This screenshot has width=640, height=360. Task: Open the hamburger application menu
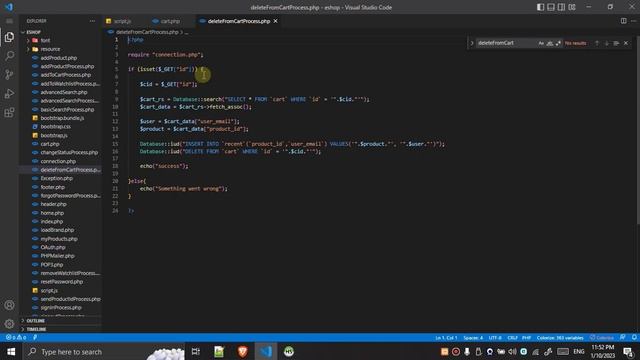9,21
